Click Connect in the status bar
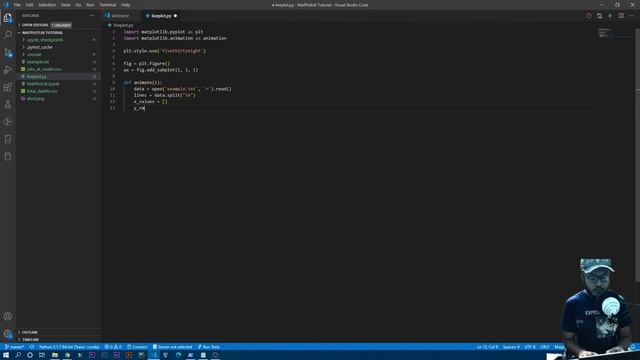This screenshot has width=640, height=360. 137,347
